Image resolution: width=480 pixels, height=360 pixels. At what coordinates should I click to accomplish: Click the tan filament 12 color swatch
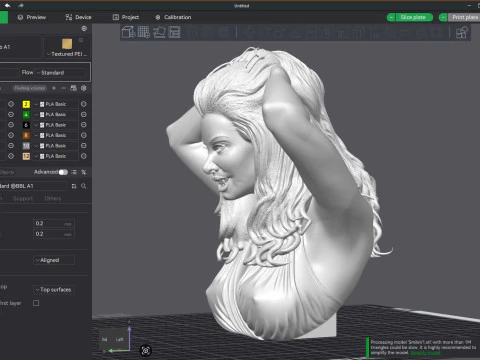coord(26,156)
